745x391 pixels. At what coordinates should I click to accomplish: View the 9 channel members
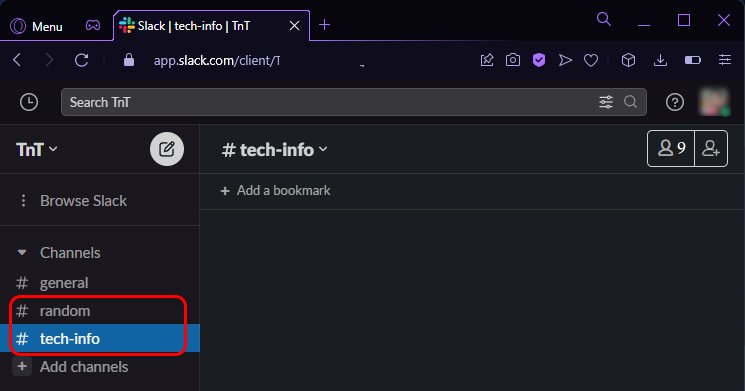click(x=671, y=149)
